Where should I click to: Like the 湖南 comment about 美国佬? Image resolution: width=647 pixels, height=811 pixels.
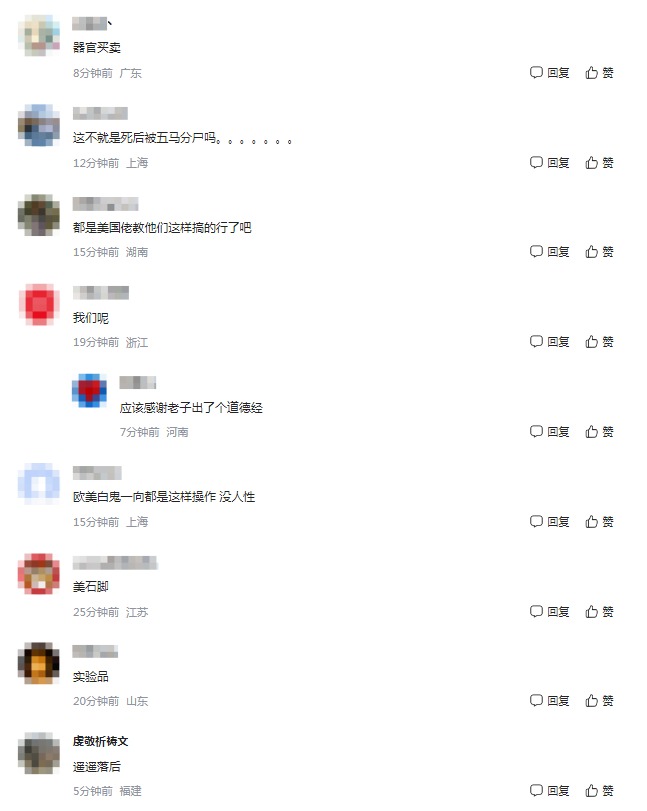tap(599, 251)
